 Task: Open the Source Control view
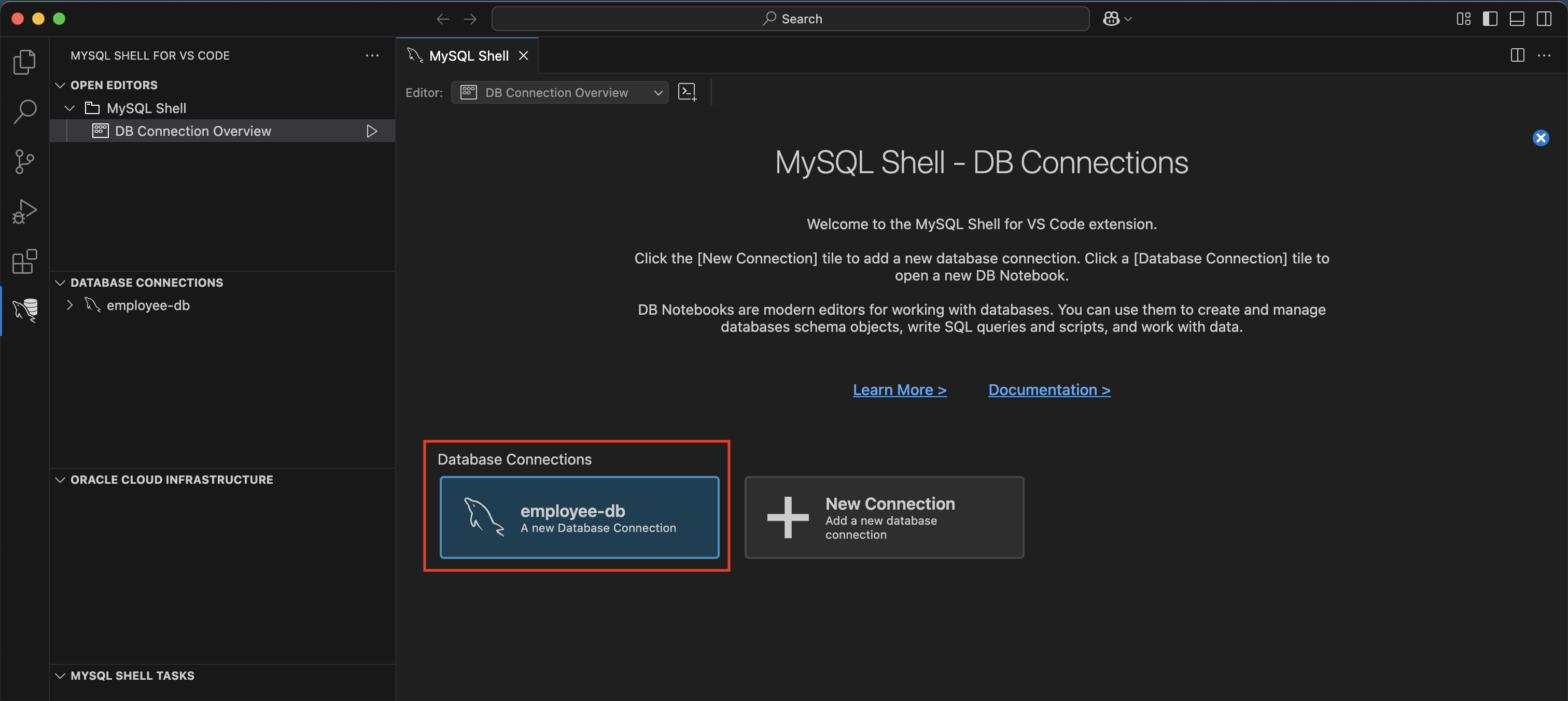pos(24,162)
